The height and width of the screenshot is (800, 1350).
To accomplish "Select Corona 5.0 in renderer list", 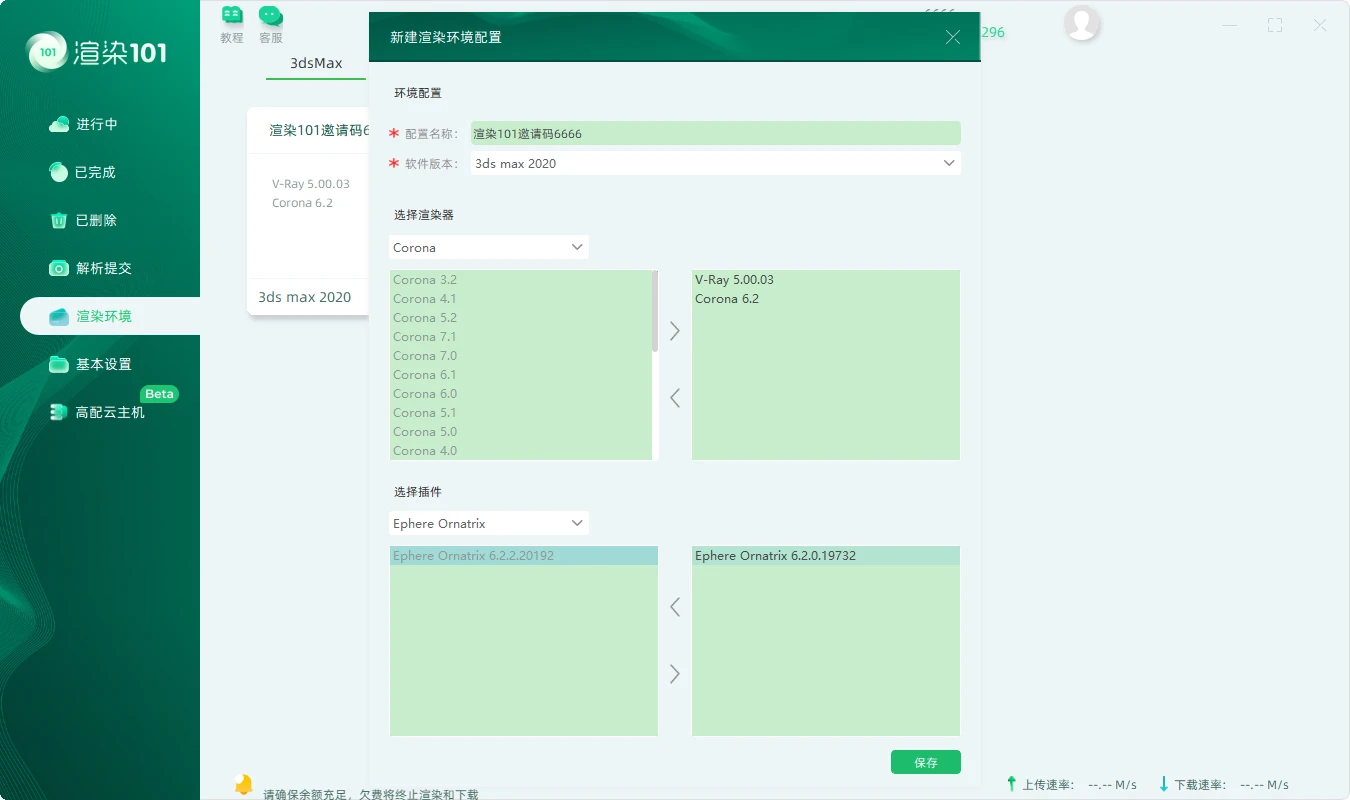I will [x=521, y=432].
